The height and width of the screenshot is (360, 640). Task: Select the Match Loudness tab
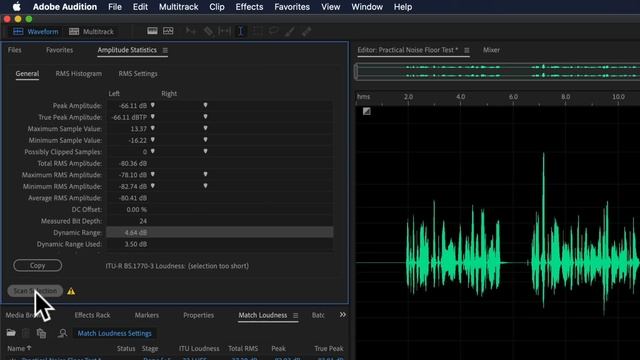tap(263, 315)
